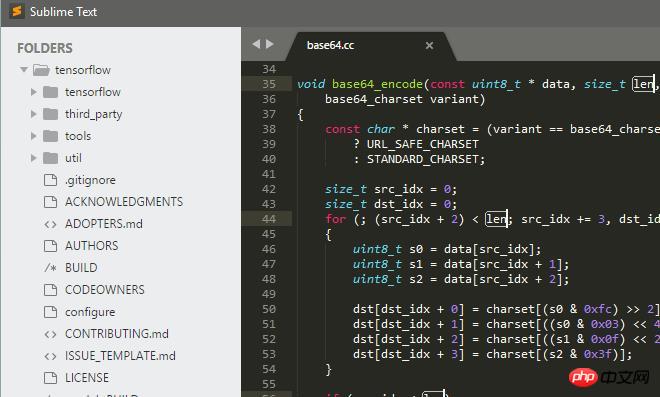Click the Sublime Text logo icon
This screenshot has height=397, width=660.
pyautogui.click(x=17, y=11)
